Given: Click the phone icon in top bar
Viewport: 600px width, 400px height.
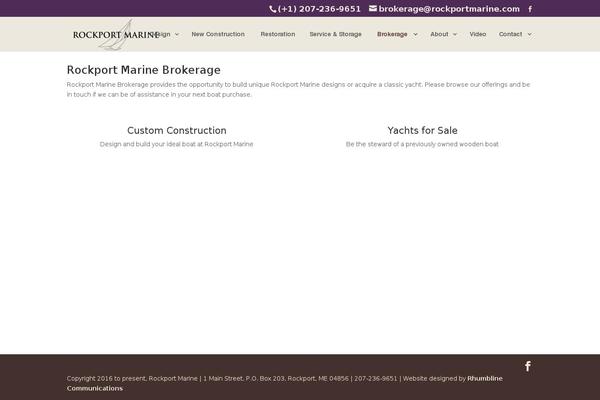Looking at the screenshot, I should click(272, 9).
